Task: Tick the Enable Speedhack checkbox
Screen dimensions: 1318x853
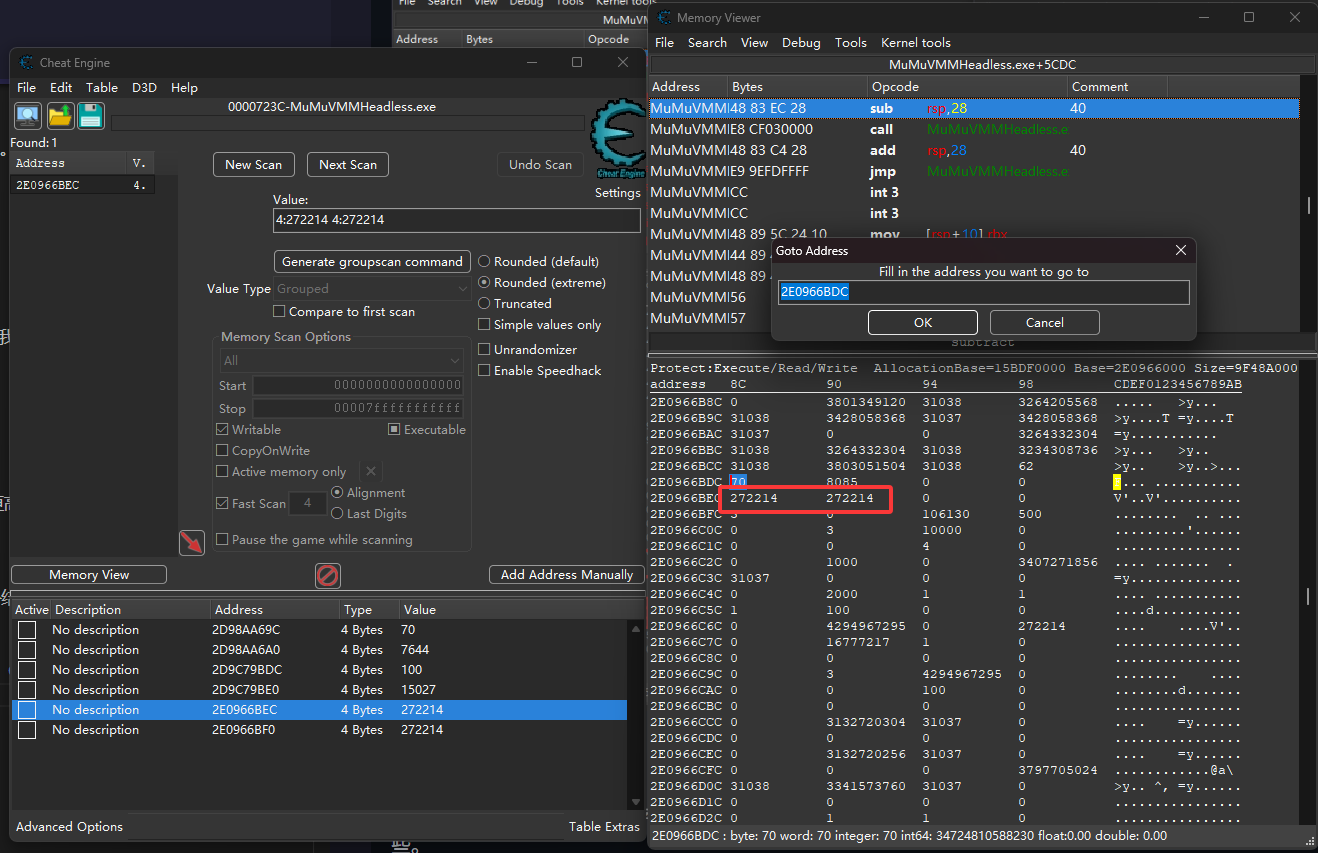Action: pos(484,371)
